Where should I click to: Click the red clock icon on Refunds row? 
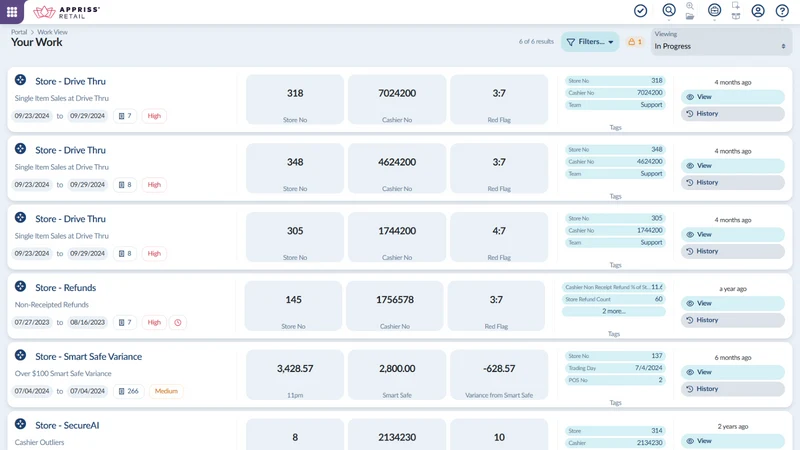pos(178,322)
